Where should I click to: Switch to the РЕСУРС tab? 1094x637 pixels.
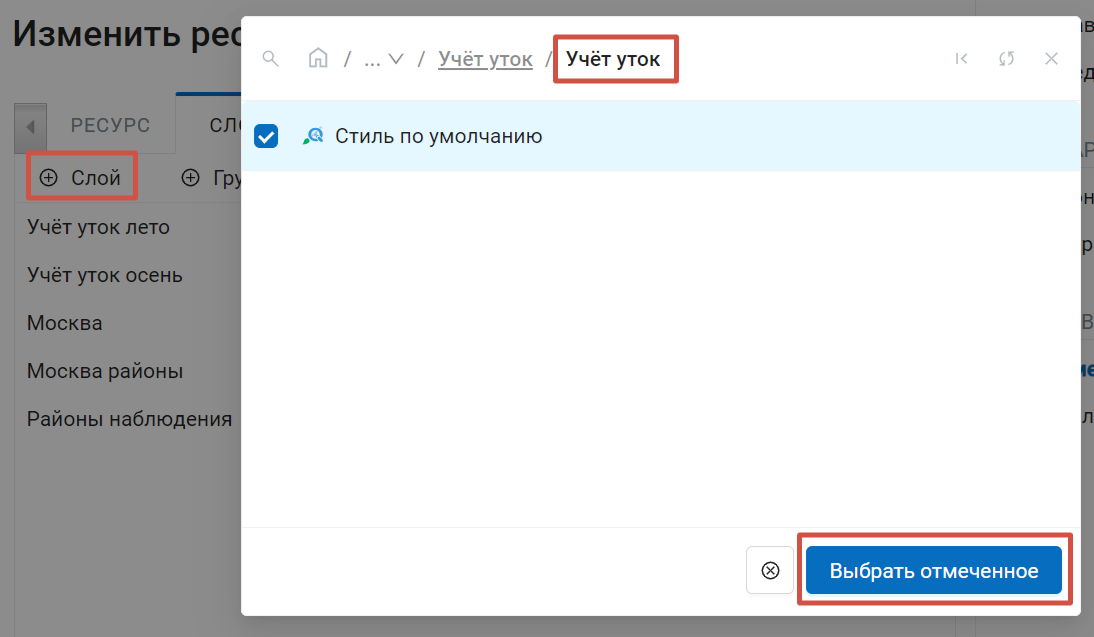click(x=110, y=125)
